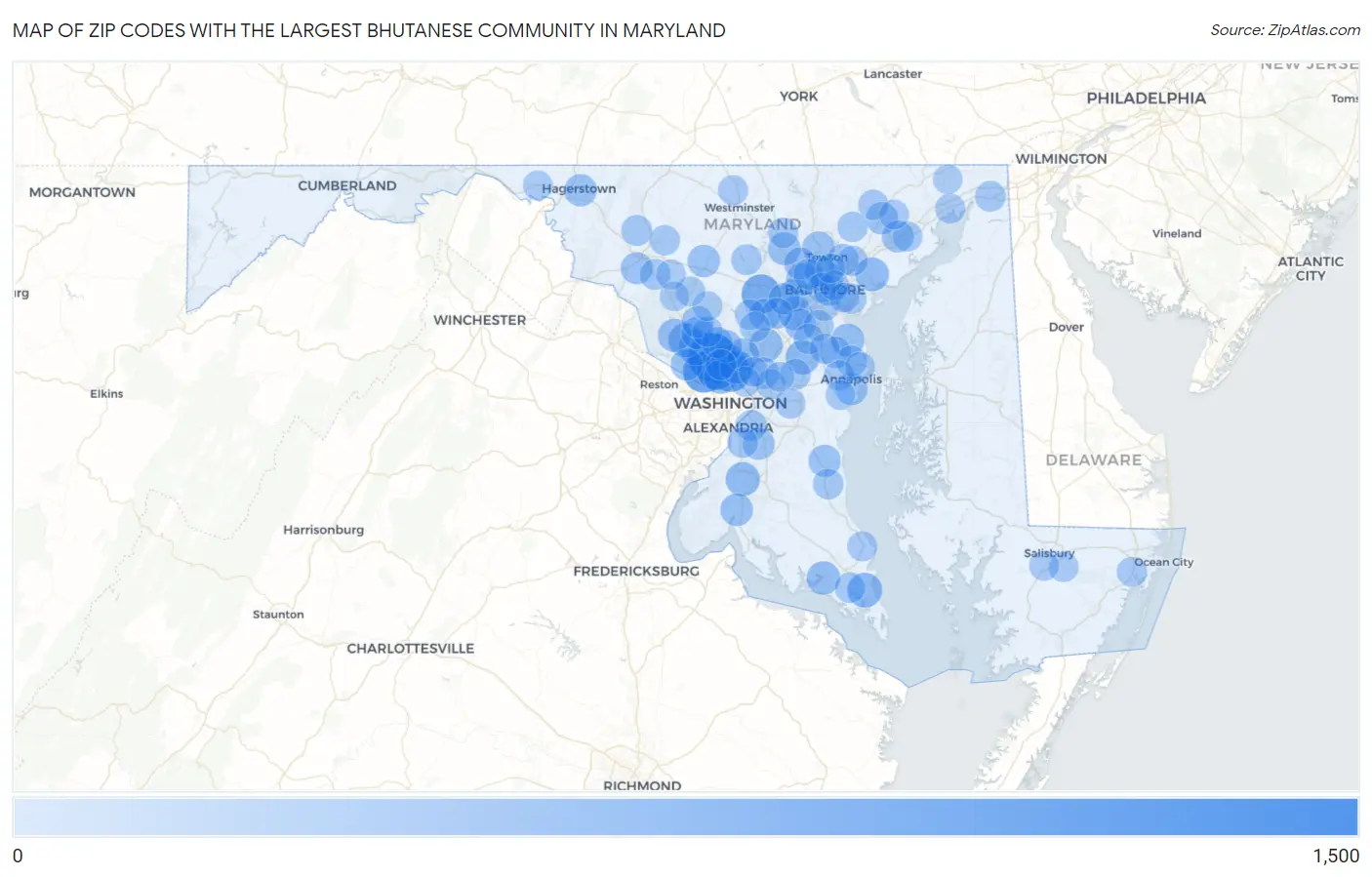This screenshot has width=1372, height=877.
Task: Select the Dover city label
Action: click(x=1066, y=327)
